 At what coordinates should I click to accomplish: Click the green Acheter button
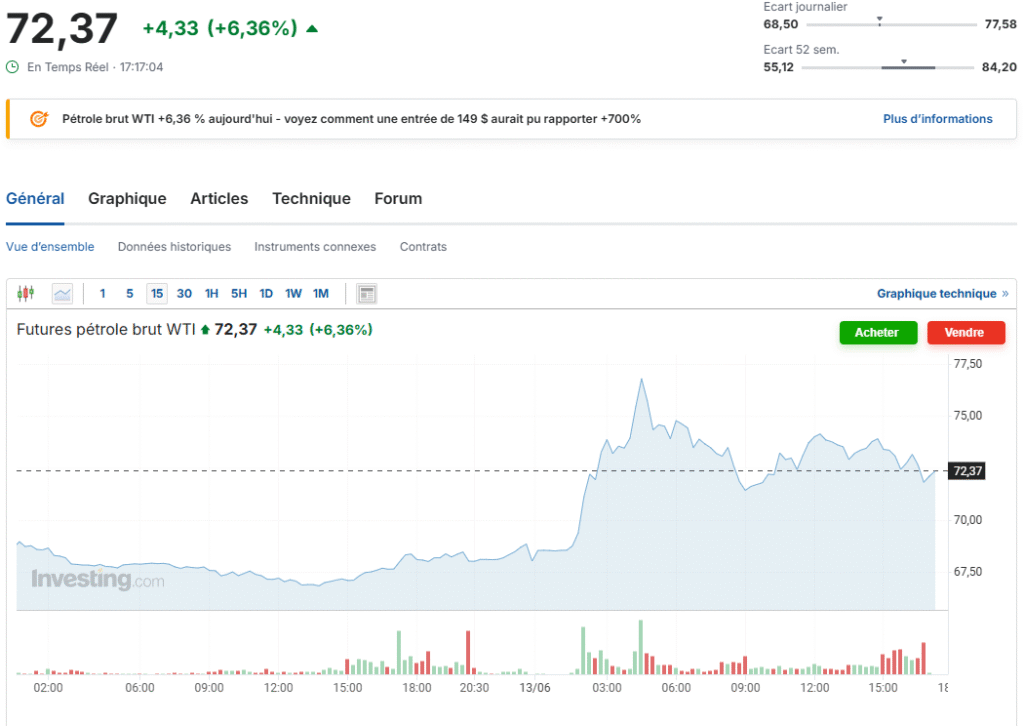[x=878, y=332]
